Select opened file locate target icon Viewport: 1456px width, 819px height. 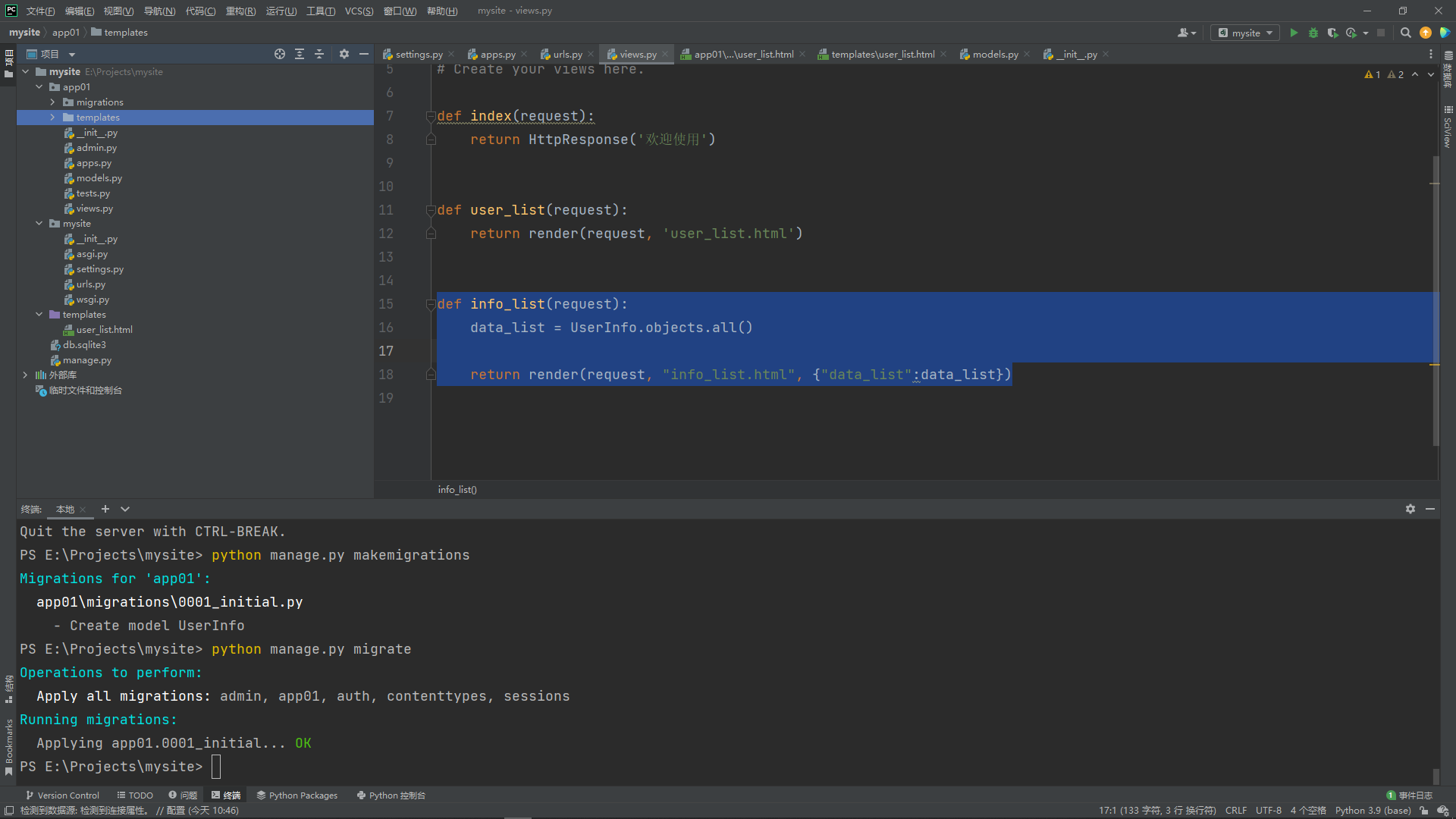click(280, 54)
